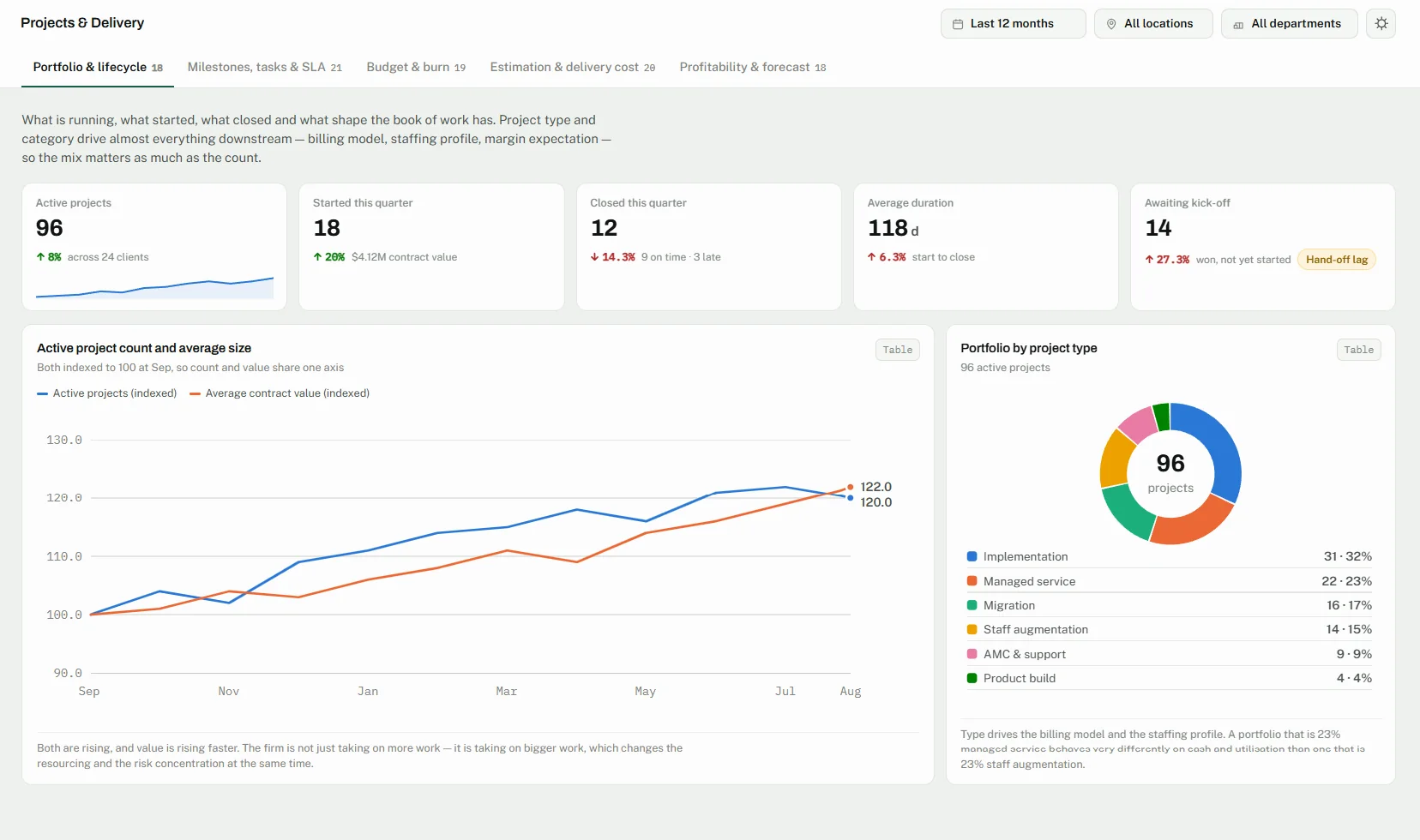Click the AMC & support pink swatch
The height and width of the screenshot is (840, 1420).
[x=972, y=654]
